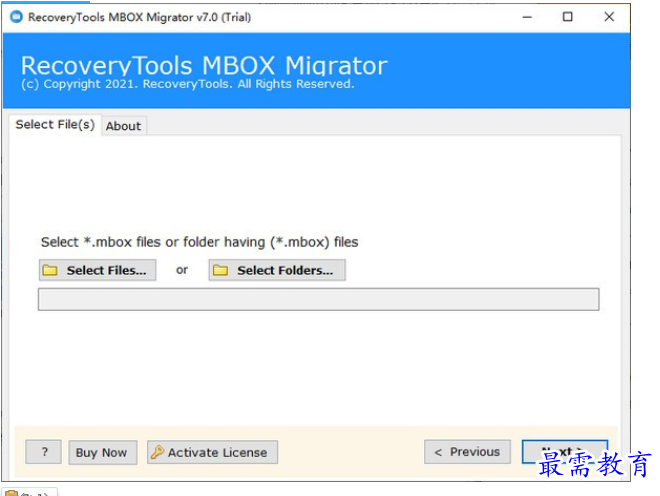The width and height of the screenshot is (660, 496).
Task: Click the Buy Now button
Action: [103, 453]
